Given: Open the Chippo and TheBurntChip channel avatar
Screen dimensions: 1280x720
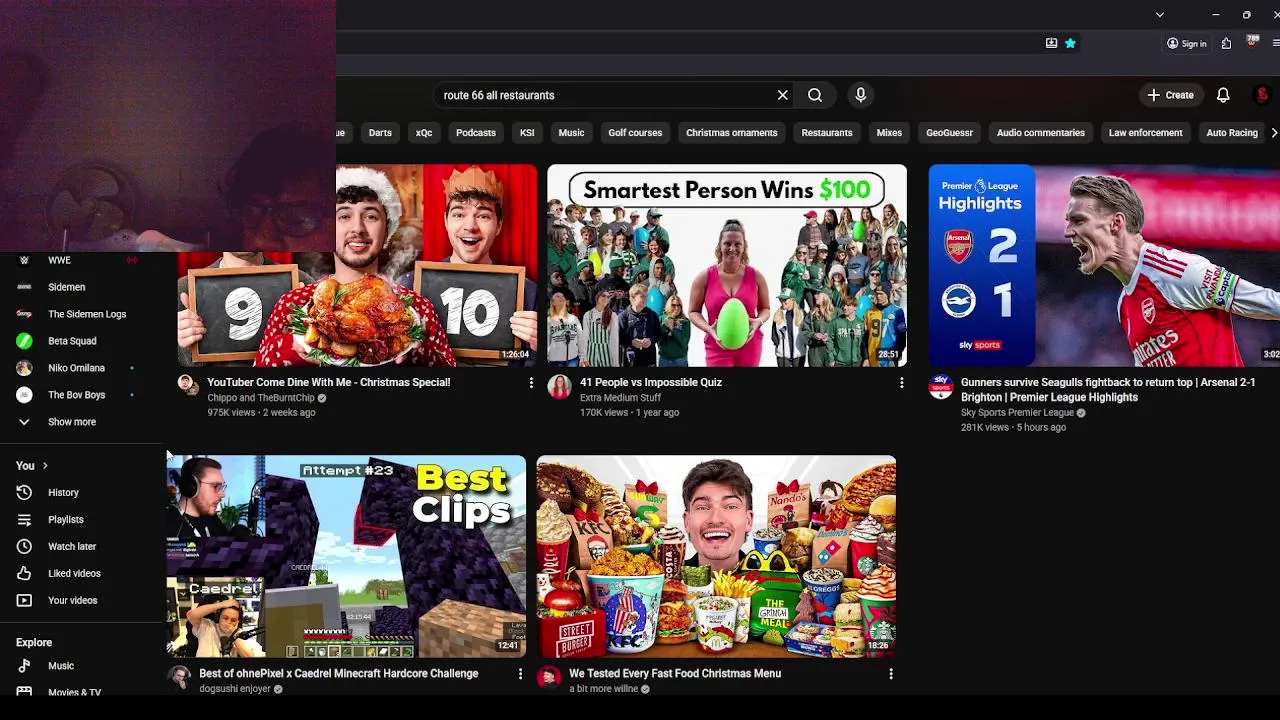Looking at the screenshot, I should tap(187, 385).
